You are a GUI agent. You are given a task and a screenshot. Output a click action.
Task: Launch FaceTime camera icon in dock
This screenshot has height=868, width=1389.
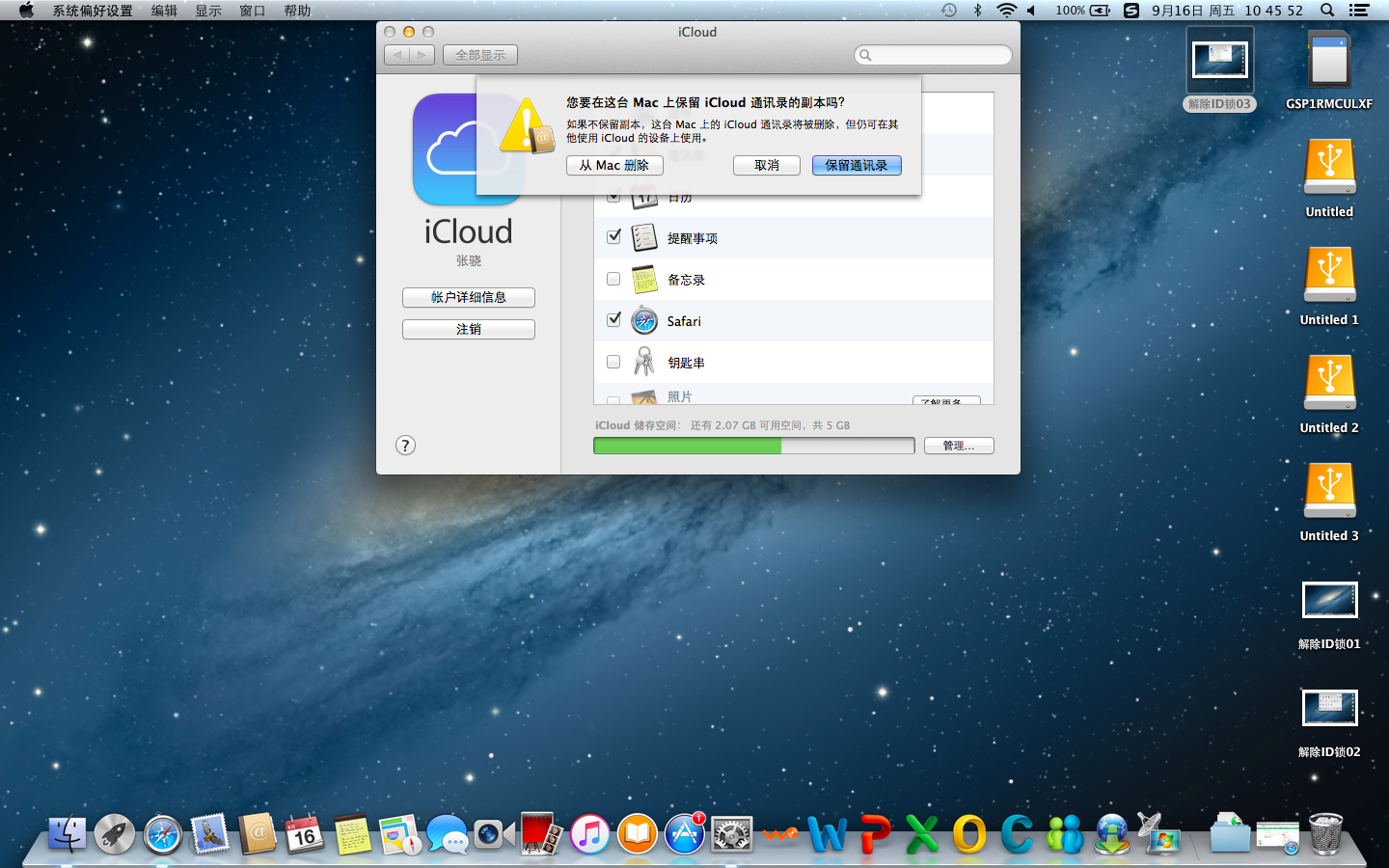coord(495,834)
